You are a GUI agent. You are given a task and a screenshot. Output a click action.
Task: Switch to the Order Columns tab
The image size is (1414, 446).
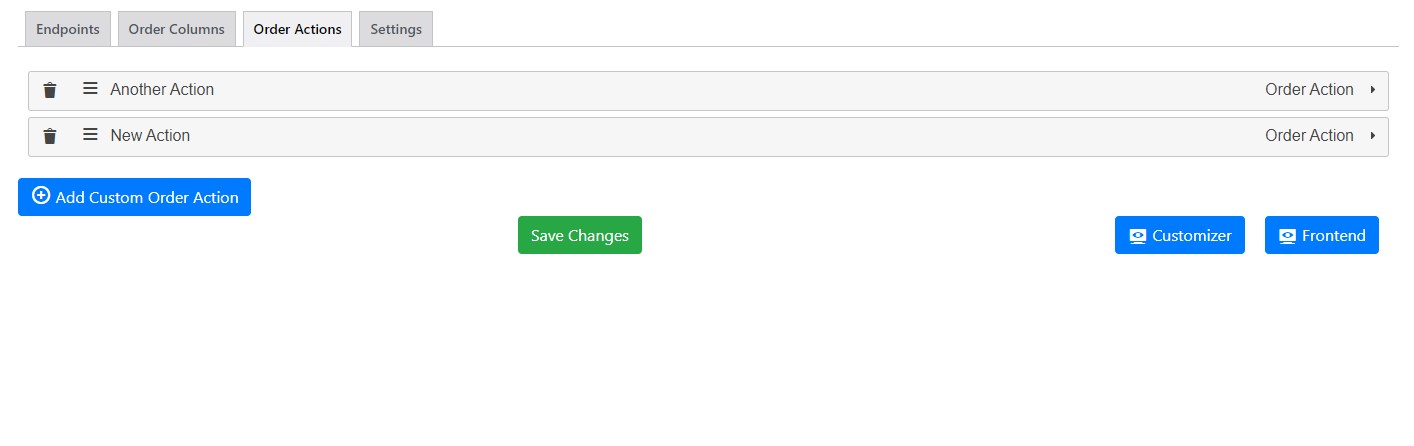coord(177,29)
